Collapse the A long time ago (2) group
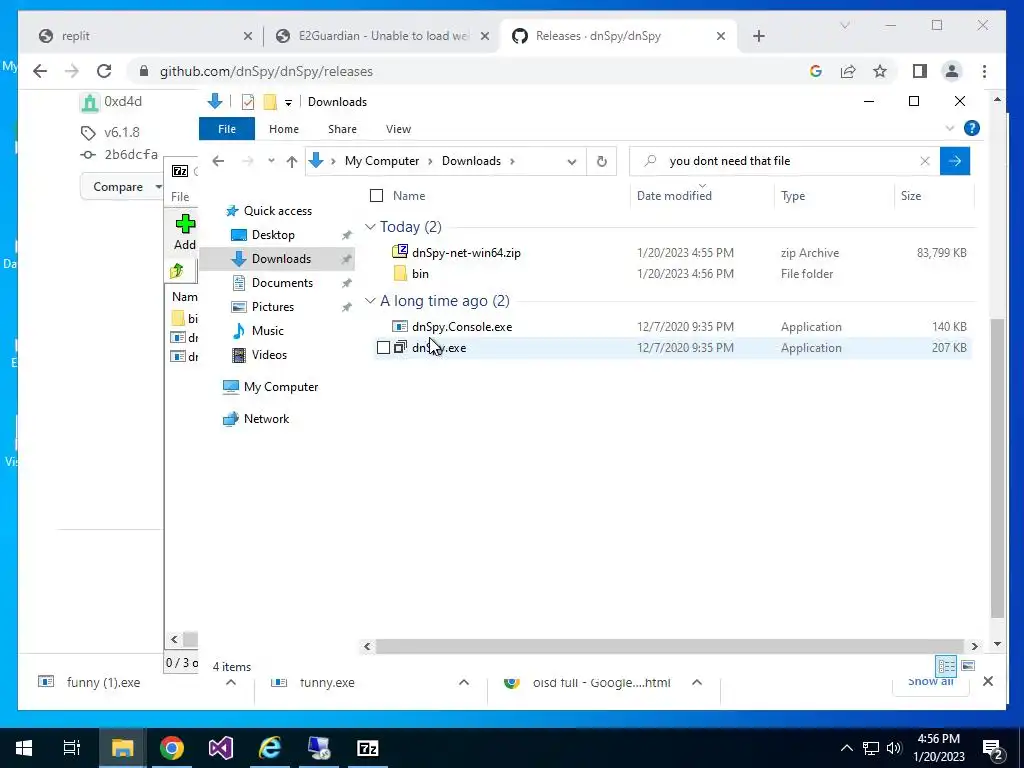Image resolution: width=1024 pixels, height=768 pixels. (x=370, y=300)
